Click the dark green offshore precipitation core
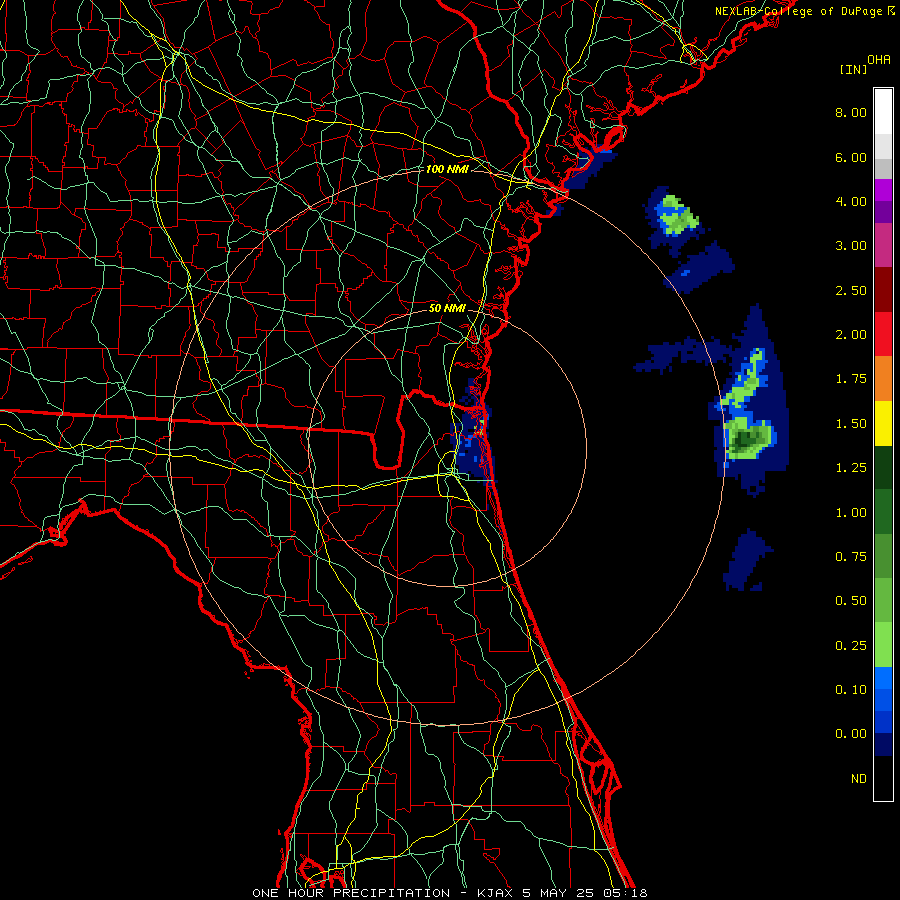The height and width of the screenshot is (900, 900). pyautogui.click(x=745, y=440)
